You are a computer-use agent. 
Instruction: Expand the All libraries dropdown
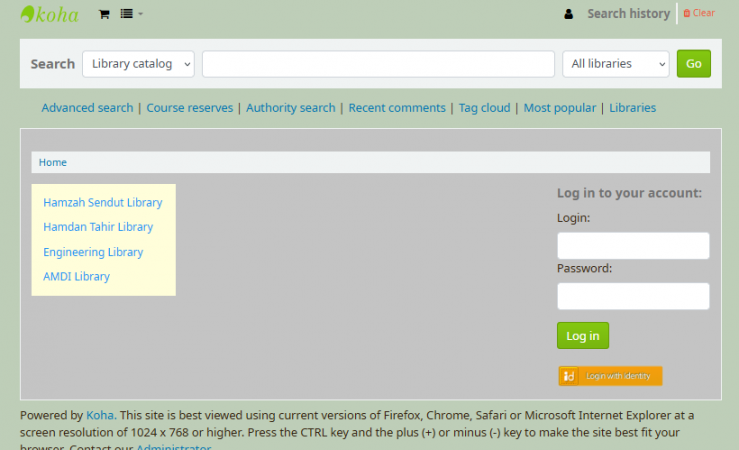pyautogui.click(x=615, y=64)
